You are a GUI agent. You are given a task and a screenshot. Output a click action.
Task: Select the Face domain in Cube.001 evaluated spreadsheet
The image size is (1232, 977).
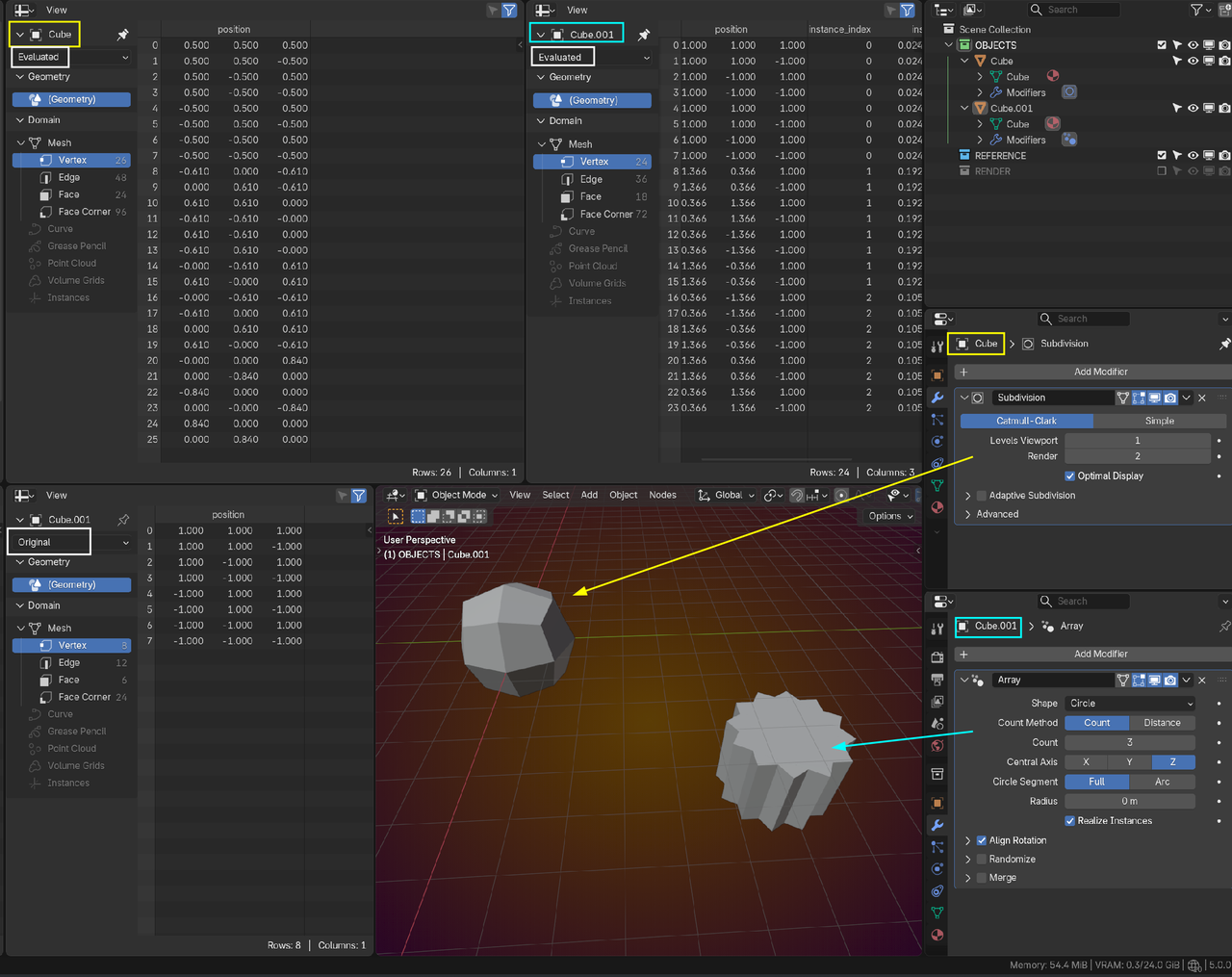click(x=591, y=196)
